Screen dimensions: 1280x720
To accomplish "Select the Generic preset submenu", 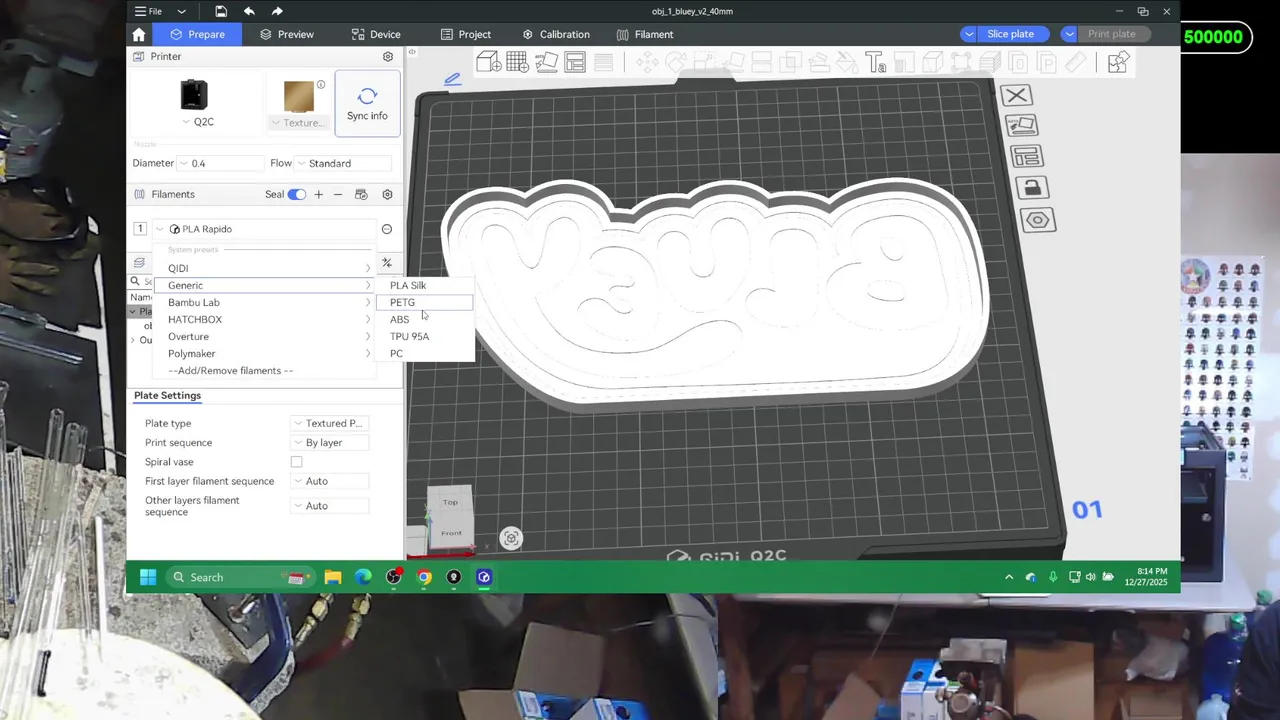I will coord(265,285).
